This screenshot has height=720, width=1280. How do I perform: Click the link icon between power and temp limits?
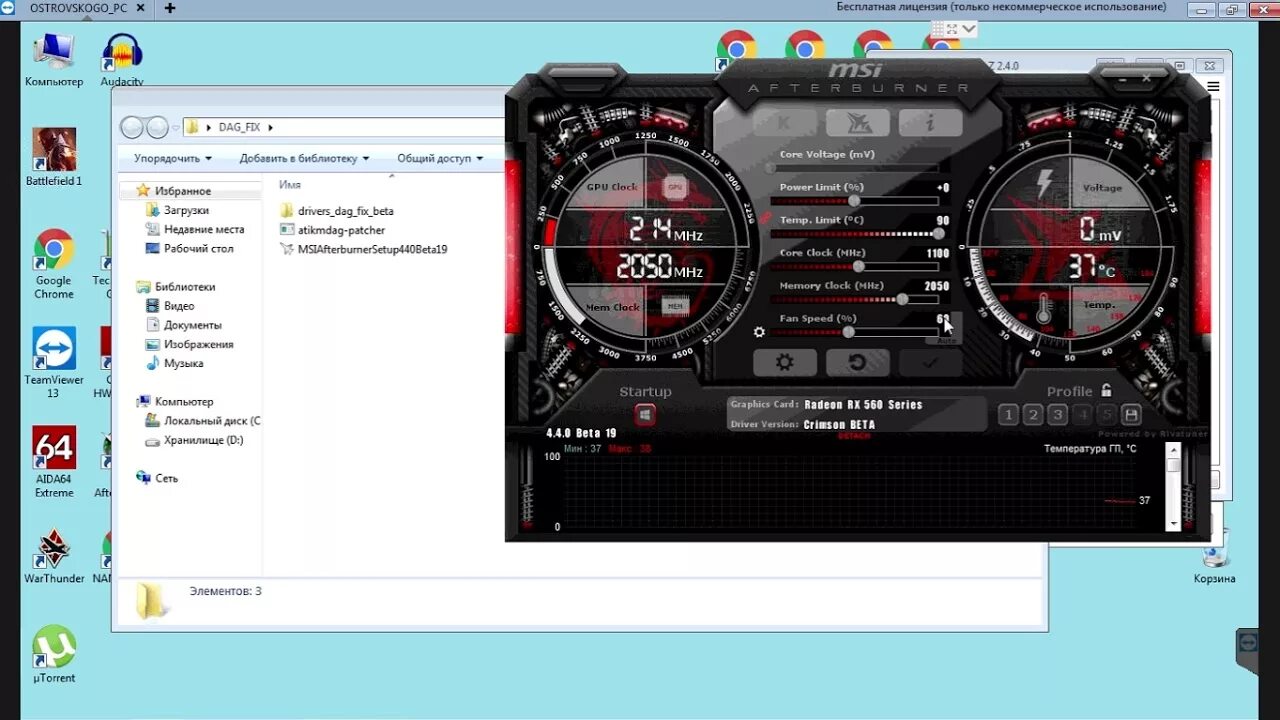click(x=765, y=217)
